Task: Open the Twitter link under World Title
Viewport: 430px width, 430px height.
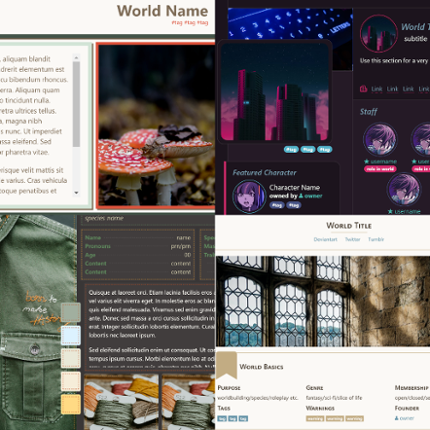Action: click(x=352, y=239)
